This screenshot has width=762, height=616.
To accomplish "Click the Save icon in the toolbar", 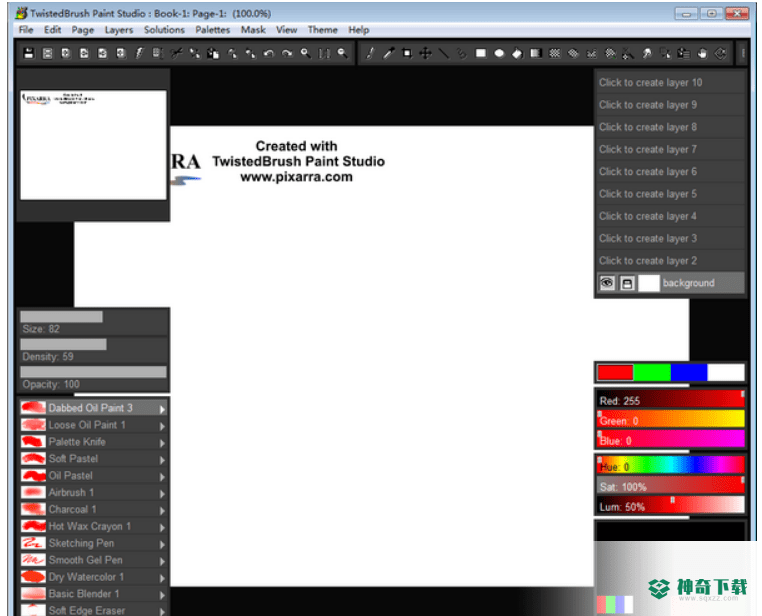I will 29,53.
